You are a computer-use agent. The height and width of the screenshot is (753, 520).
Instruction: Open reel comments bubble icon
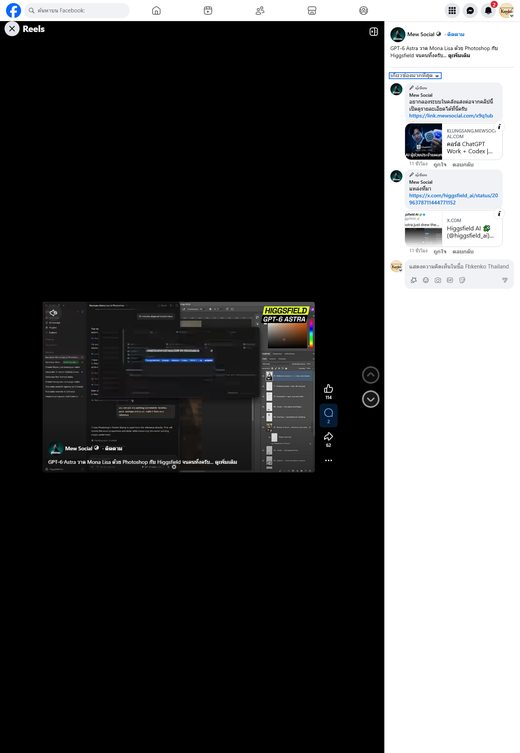[x=328, y=413]
